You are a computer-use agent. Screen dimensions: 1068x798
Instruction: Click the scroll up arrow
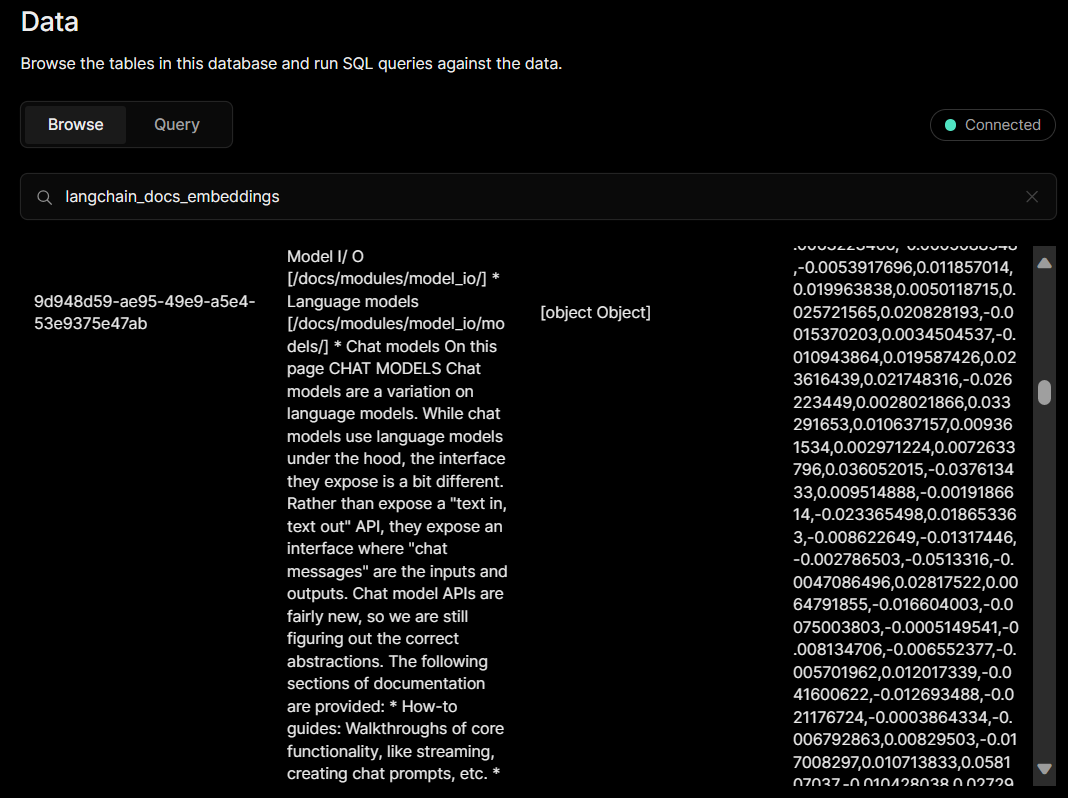[x=1044, y=264]
